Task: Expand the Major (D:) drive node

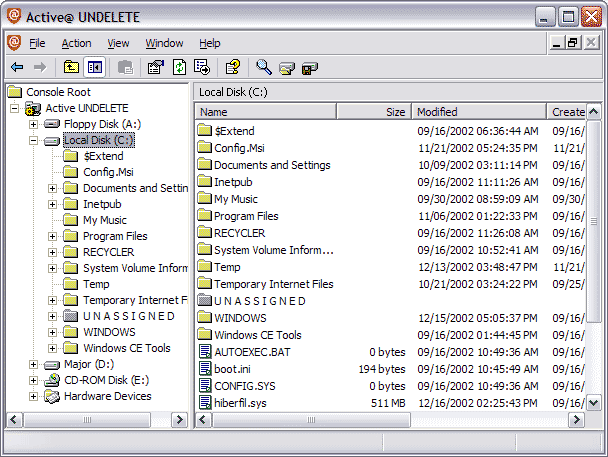Action: (33, 364)
